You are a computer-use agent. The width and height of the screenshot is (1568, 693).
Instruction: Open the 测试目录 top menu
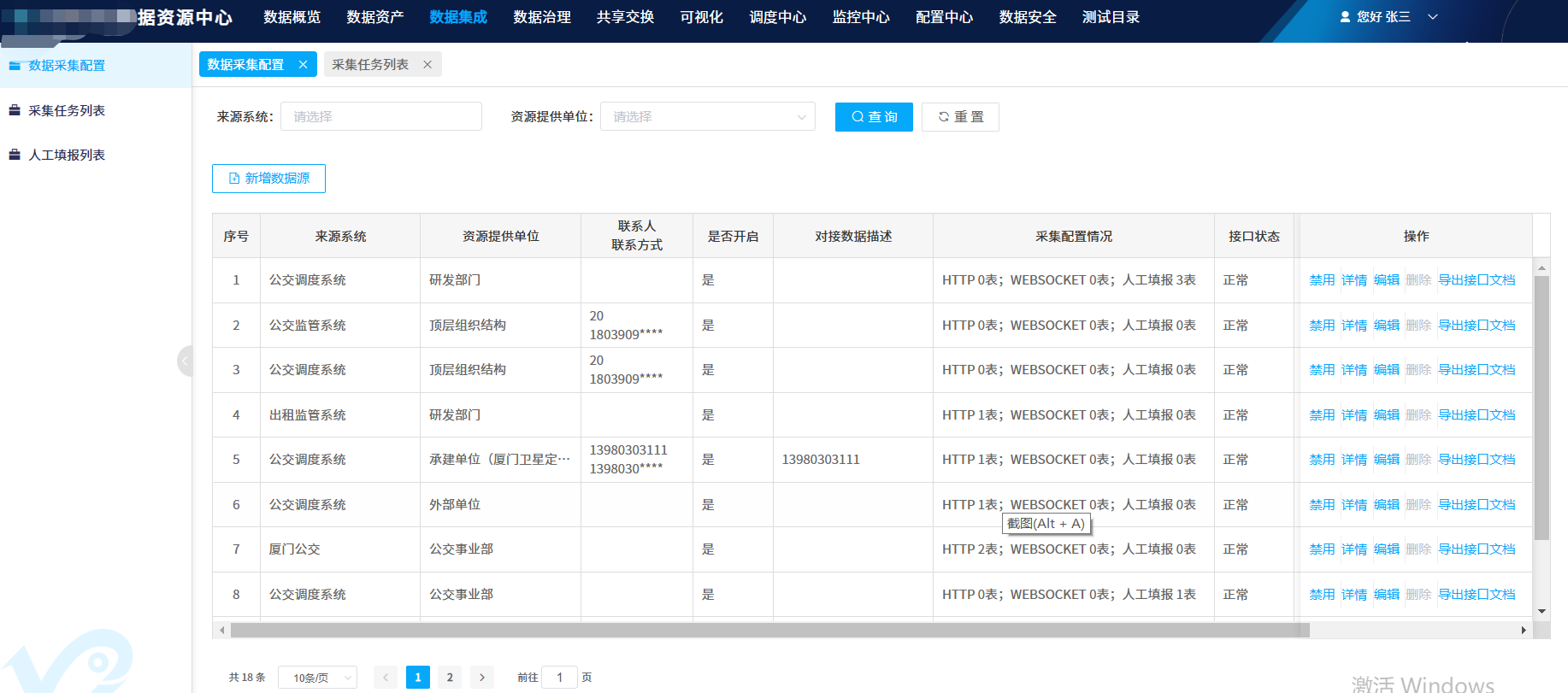[x=1111, y=17]
